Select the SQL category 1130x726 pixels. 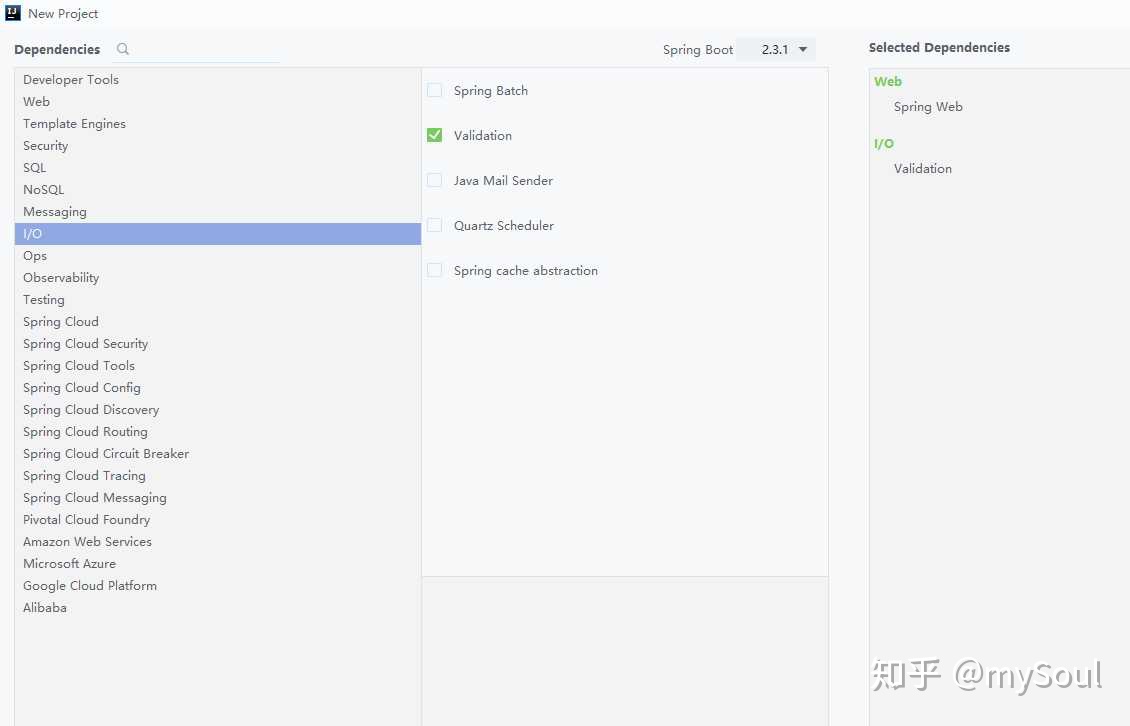click(218, 167)
